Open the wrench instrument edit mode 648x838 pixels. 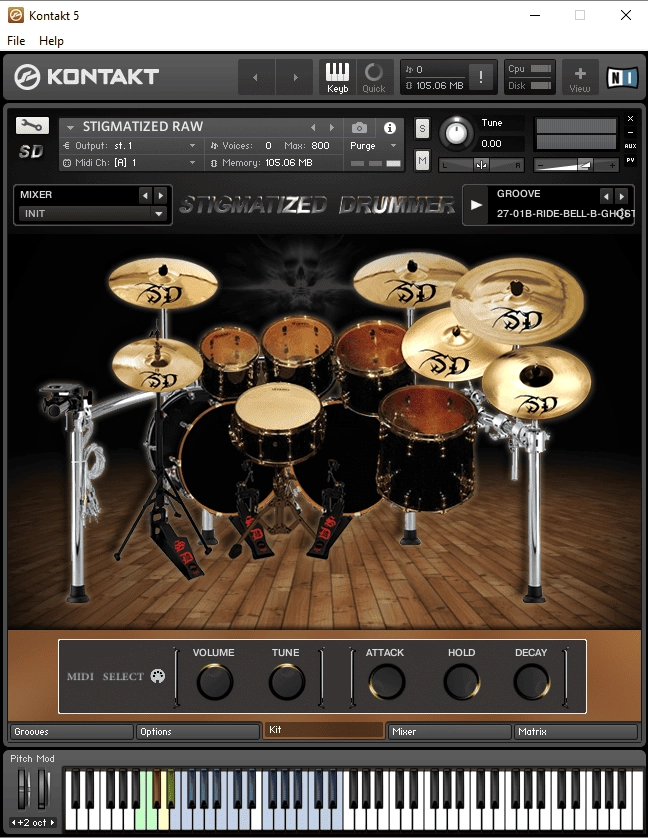(x=32, y=126)
